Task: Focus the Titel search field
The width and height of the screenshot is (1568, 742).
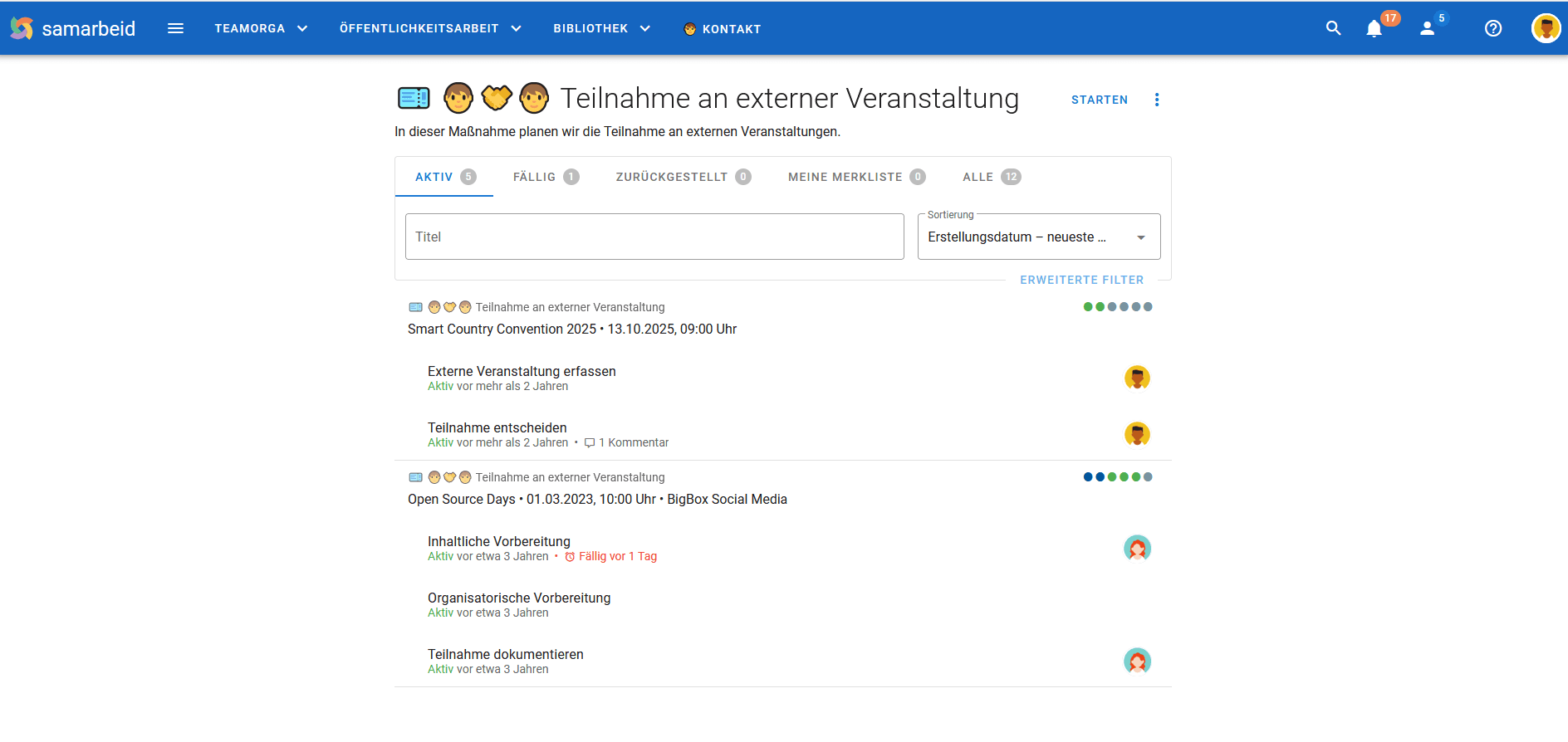Action: click(x=654, y=237)
